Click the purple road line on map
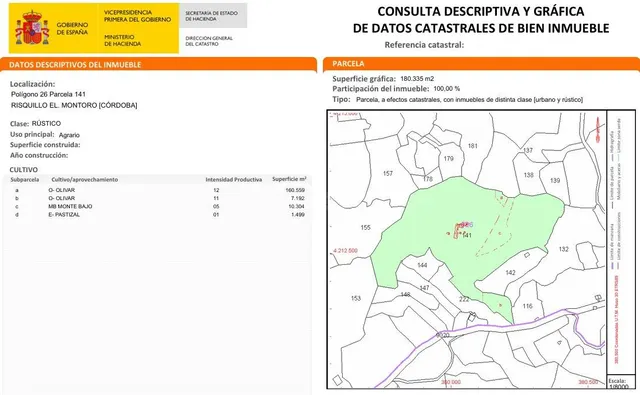 (x=490, y=326)
